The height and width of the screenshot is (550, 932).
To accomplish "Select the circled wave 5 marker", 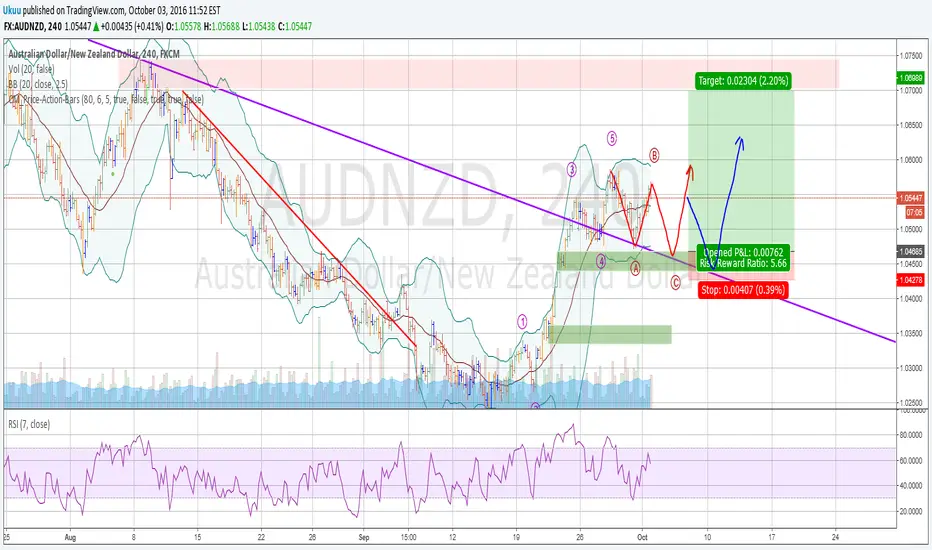I will tap(612, 139).
